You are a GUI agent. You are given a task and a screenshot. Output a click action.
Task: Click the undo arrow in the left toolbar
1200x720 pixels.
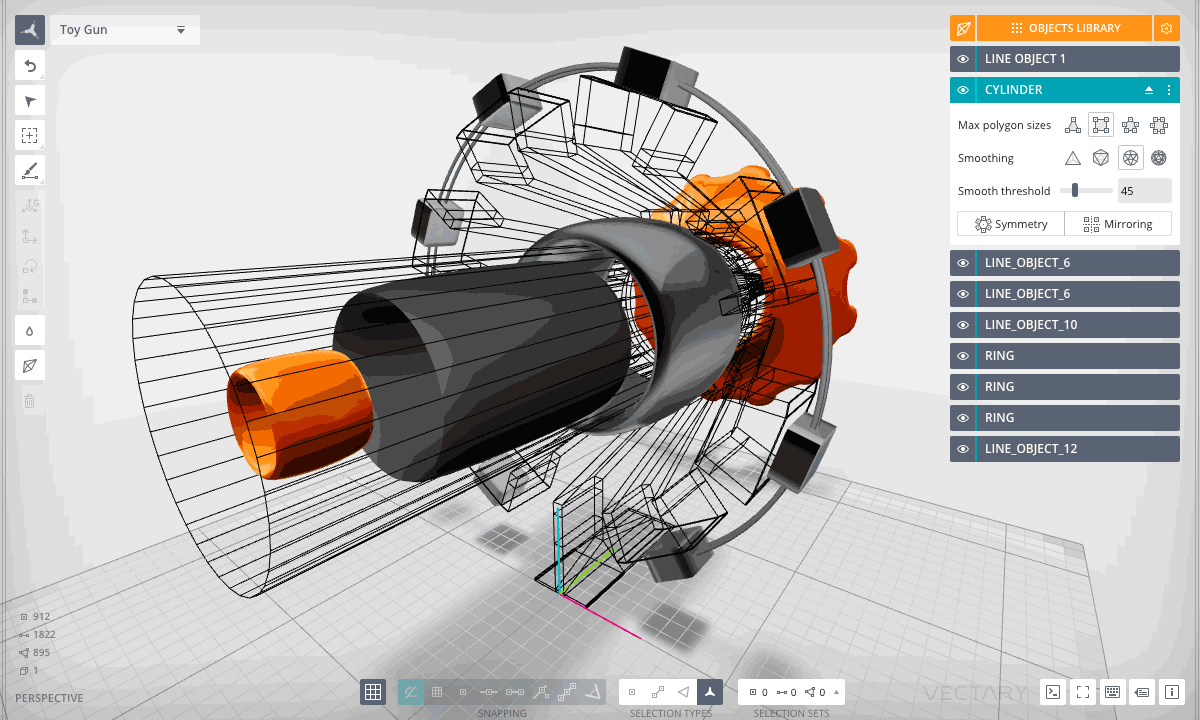tap(29, 65)
